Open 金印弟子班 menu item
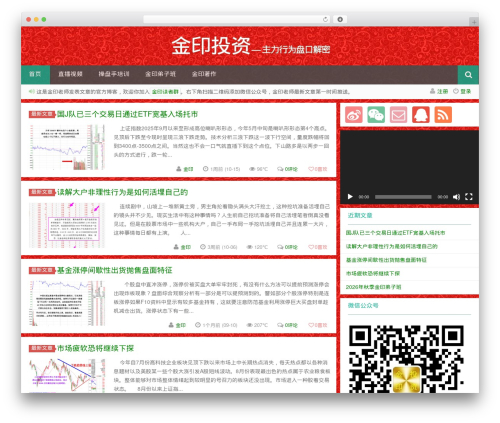The height and width of the screenshot is (423, 500). tap(160, 74)
